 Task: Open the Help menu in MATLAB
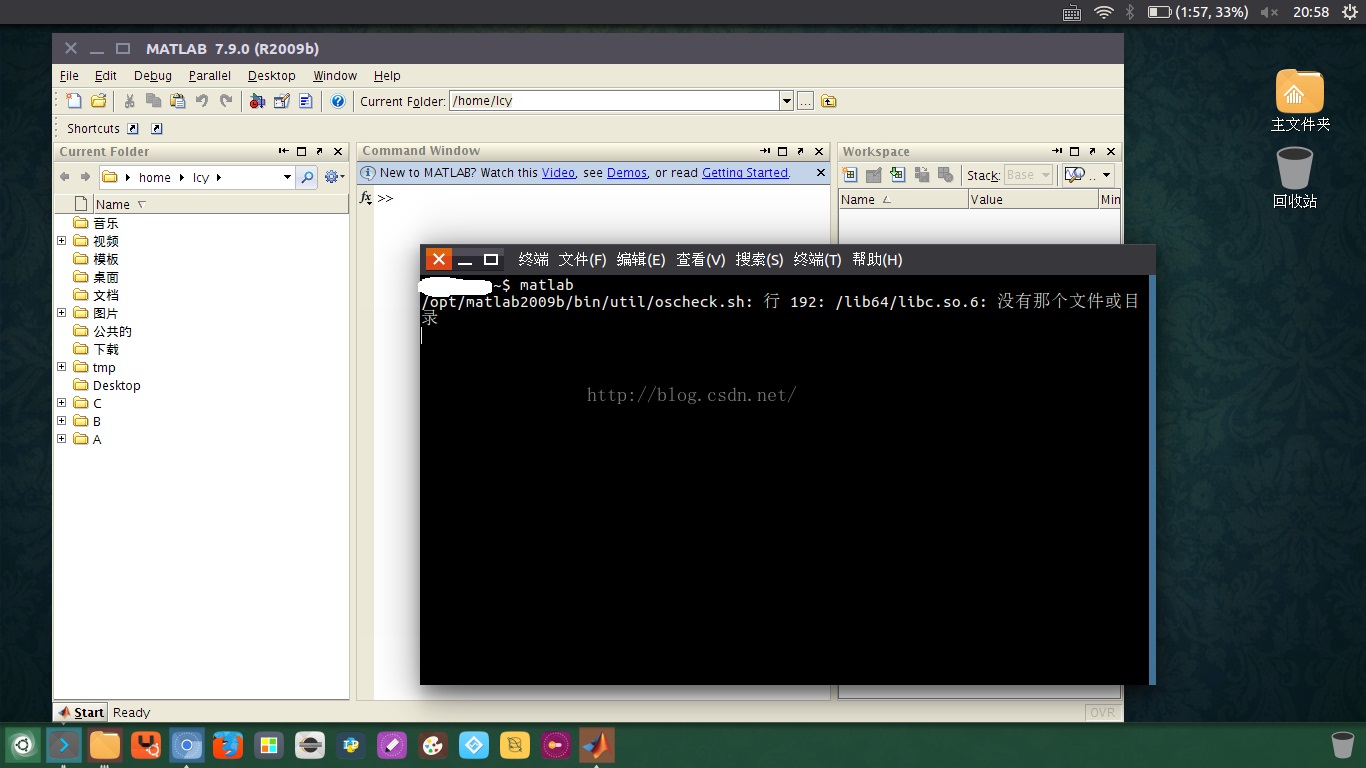pos(387,75)
